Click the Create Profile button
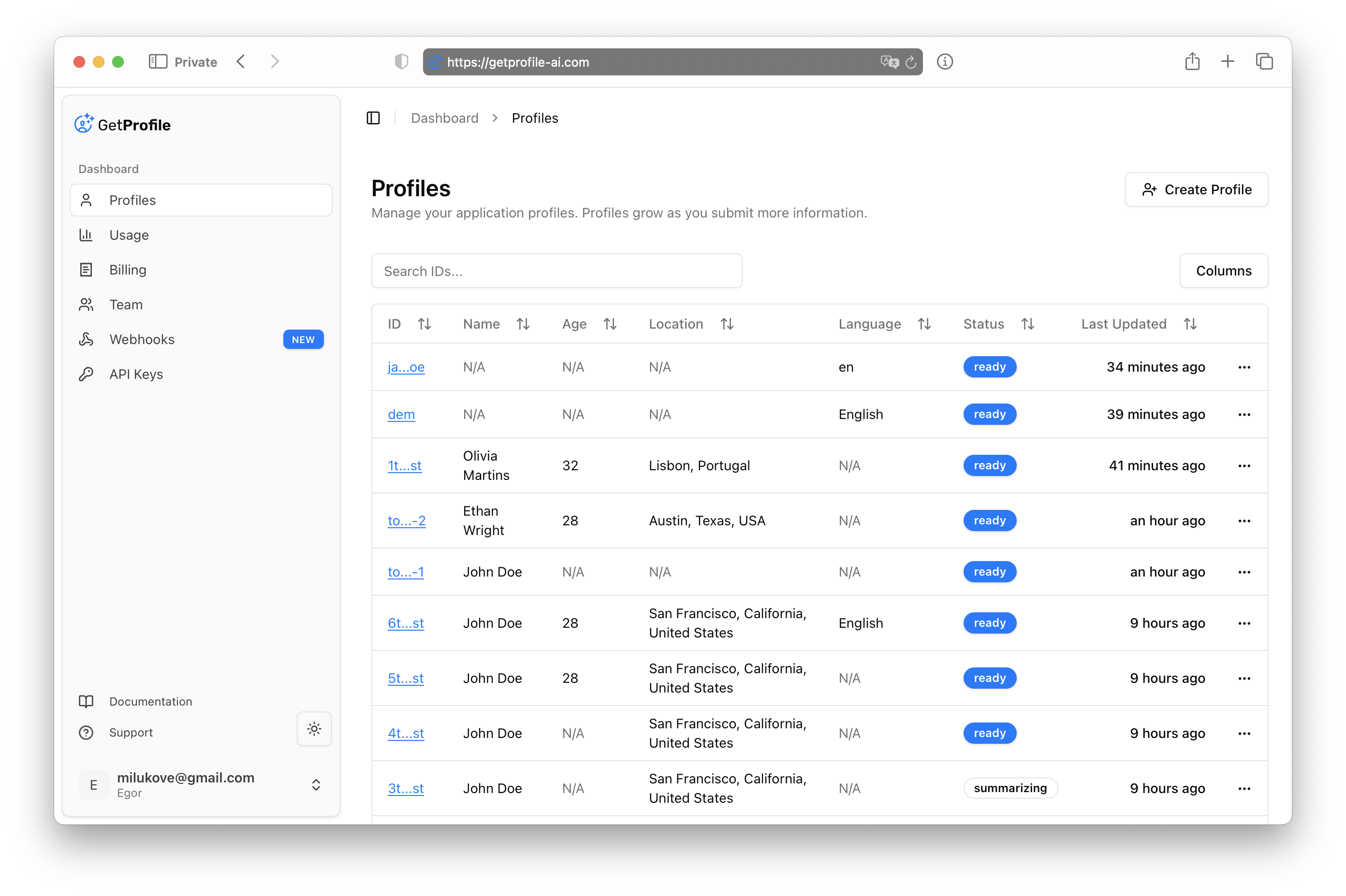1346x896 pixels. (x=1196, y=190)
